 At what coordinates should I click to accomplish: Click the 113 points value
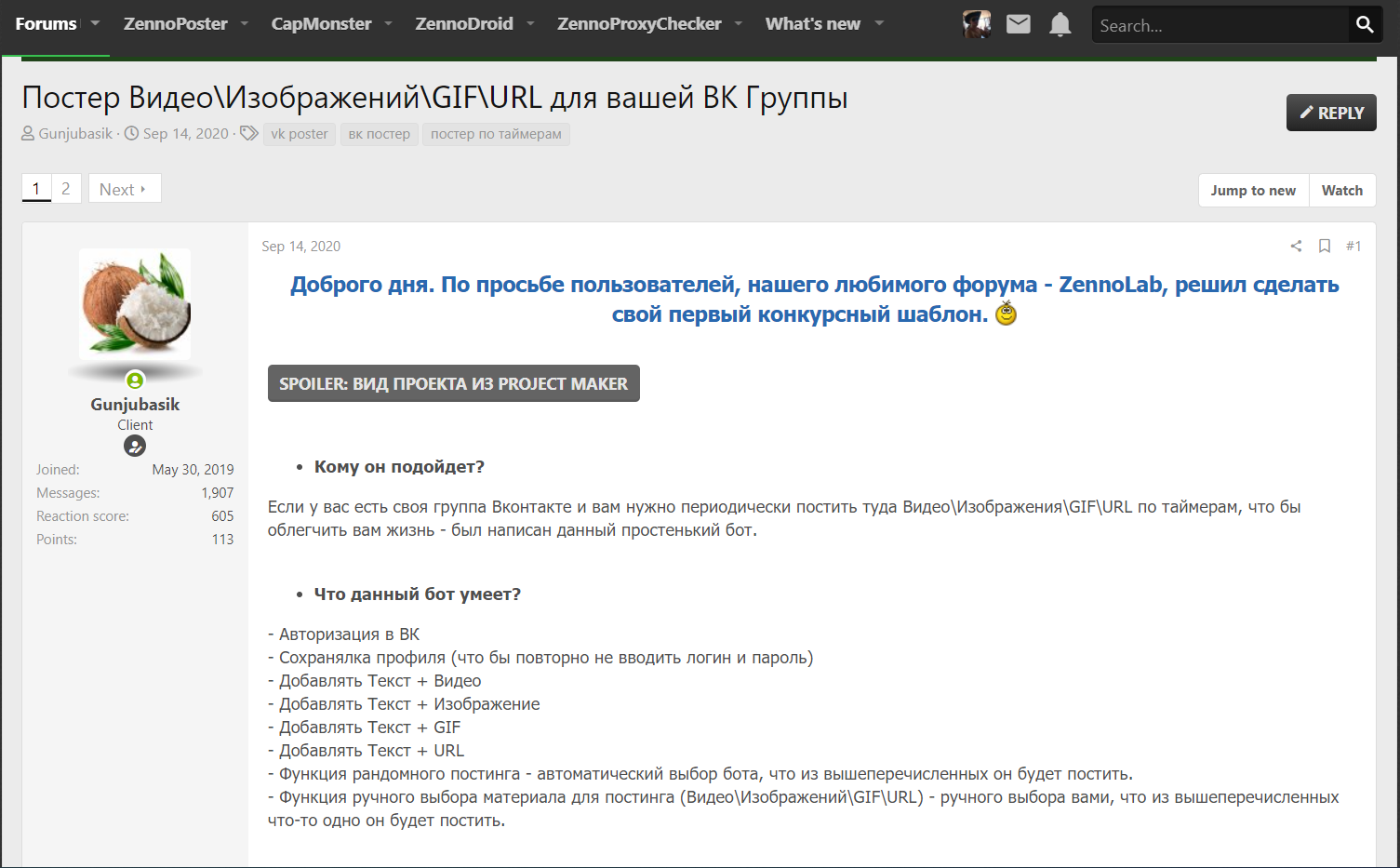[223, 539]
